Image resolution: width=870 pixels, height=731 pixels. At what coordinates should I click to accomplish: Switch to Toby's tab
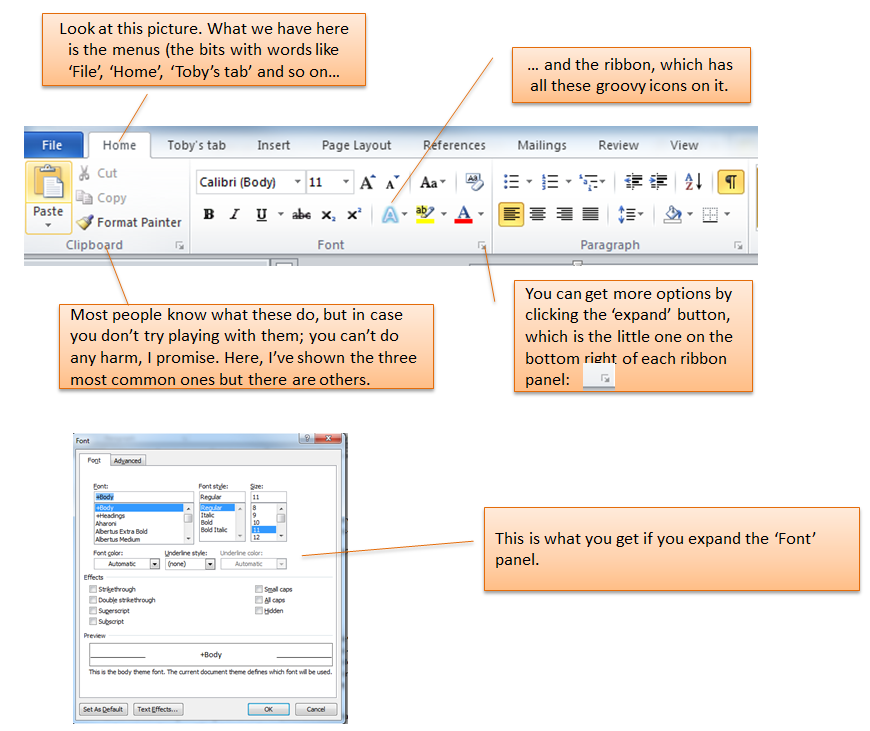click(196, 144)
